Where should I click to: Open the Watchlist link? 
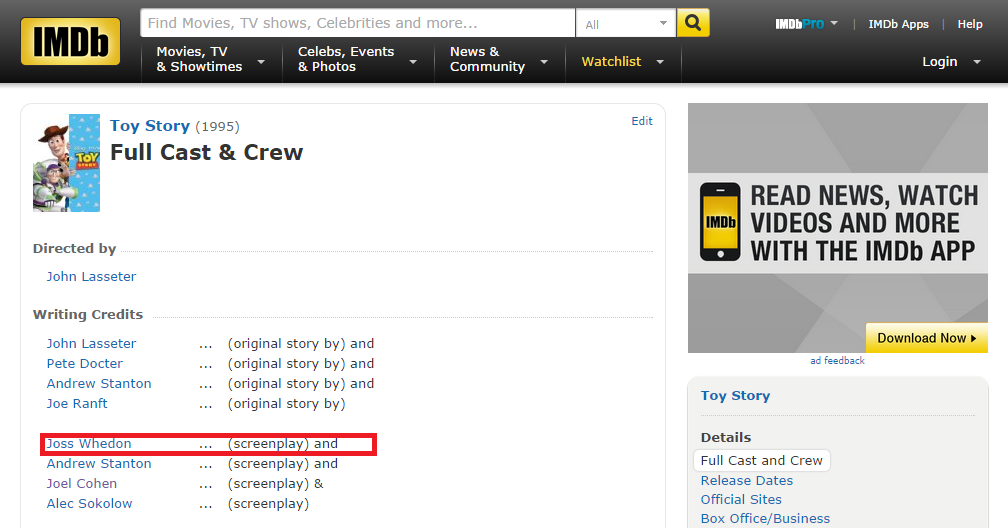[x=611, y=62]
